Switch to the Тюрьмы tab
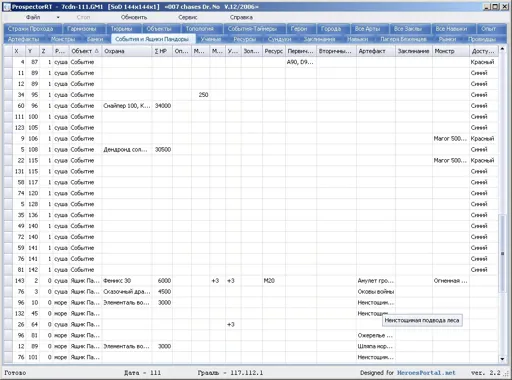This screenshot has width=512, height=380. coord(124,29)
